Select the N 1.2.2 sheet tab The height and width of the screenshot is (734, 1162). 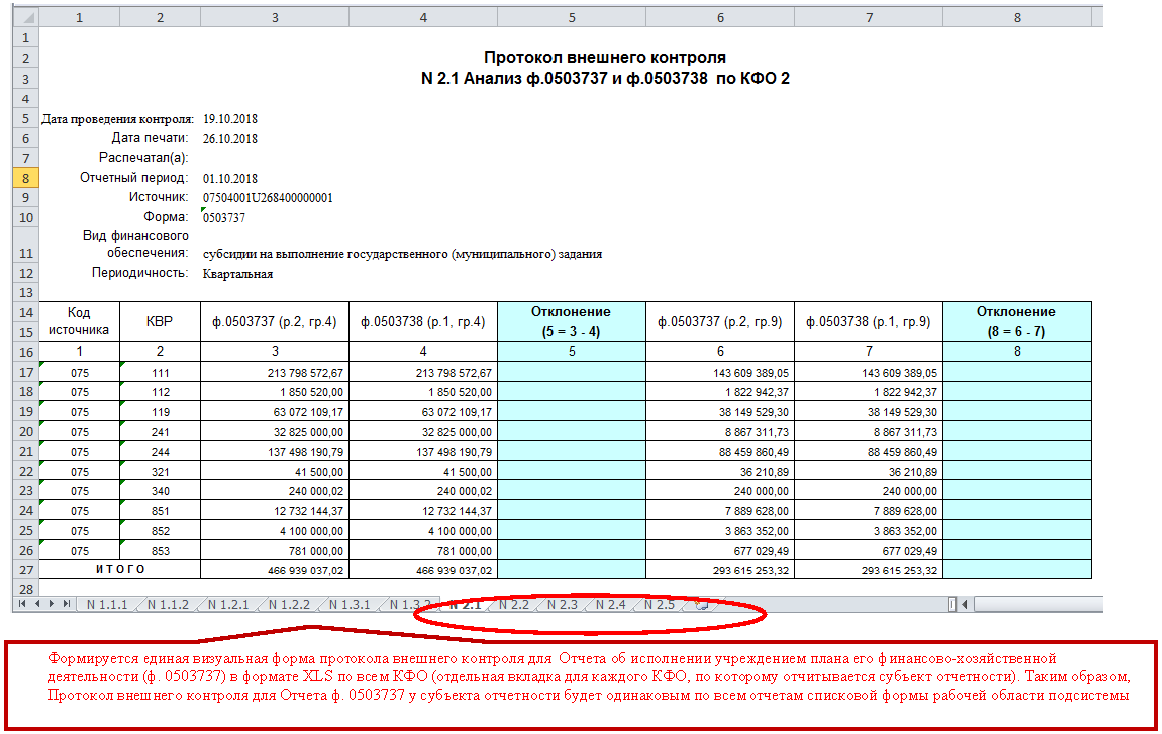tap(289, 604)
